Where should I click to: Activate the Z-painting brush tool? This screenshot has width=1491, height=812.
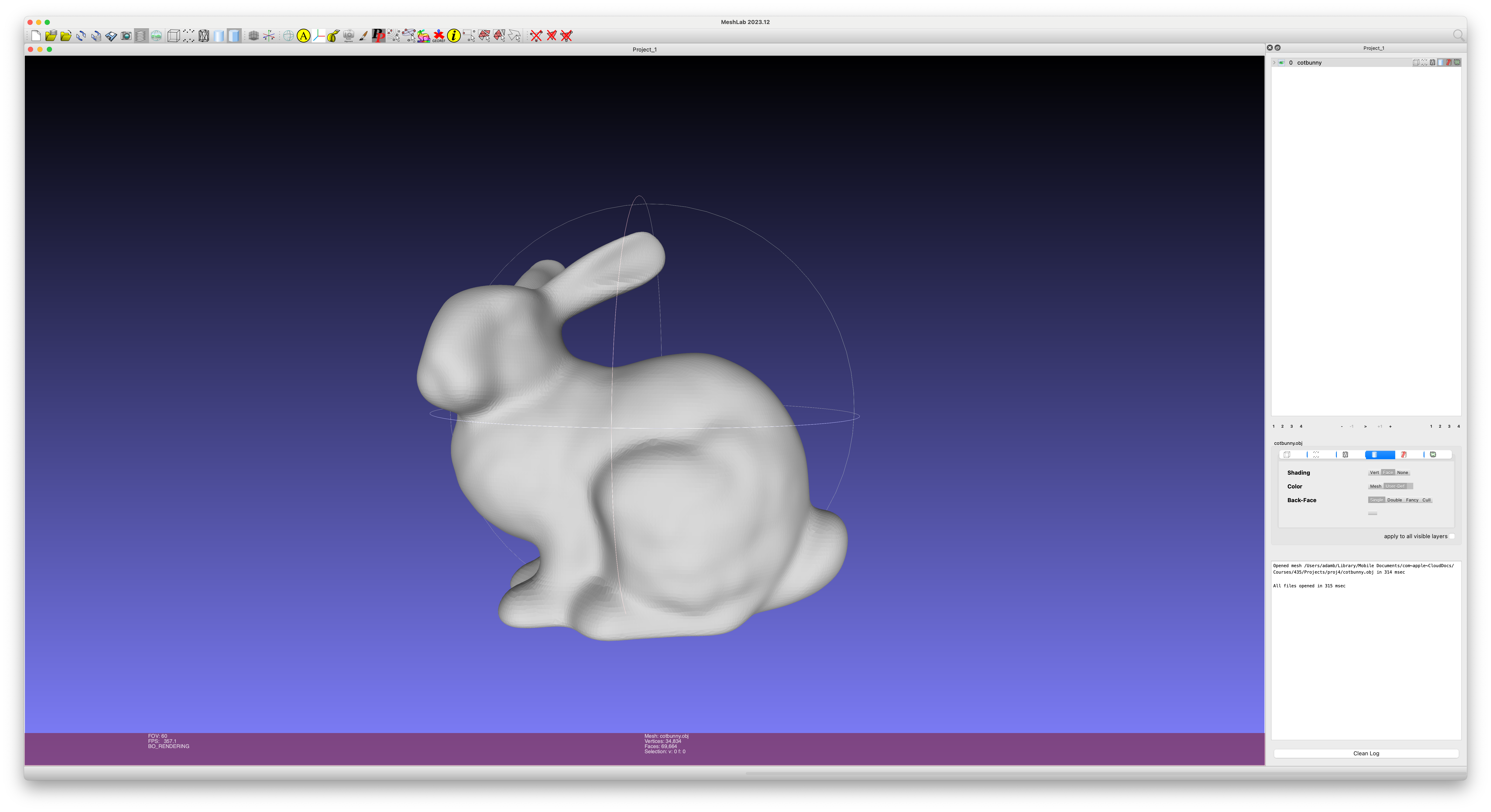tap(364, 36)
